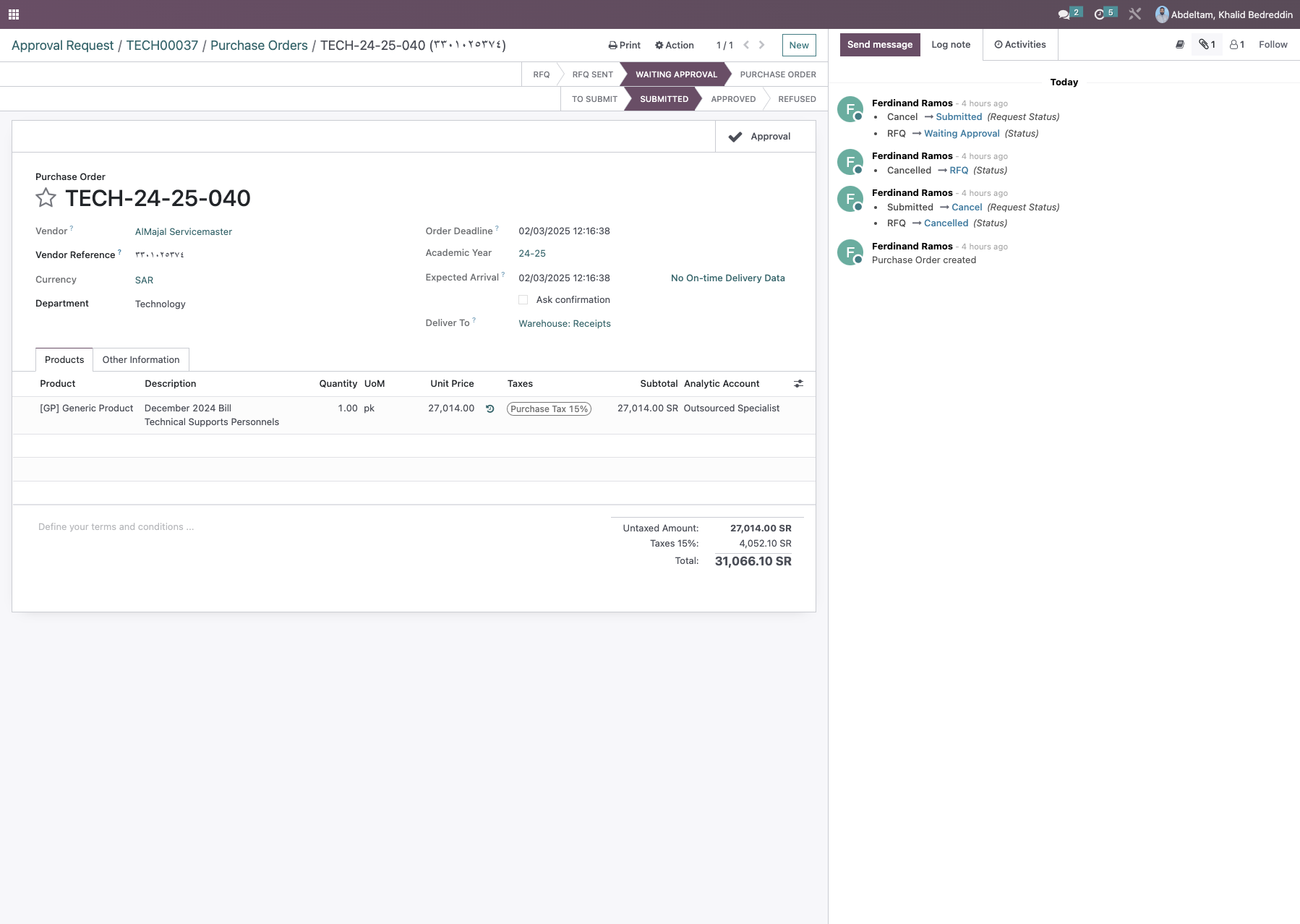Open the Activities button
Image resolution: width=1300 pixels, height=924 pixels.
coord(1020,45)
